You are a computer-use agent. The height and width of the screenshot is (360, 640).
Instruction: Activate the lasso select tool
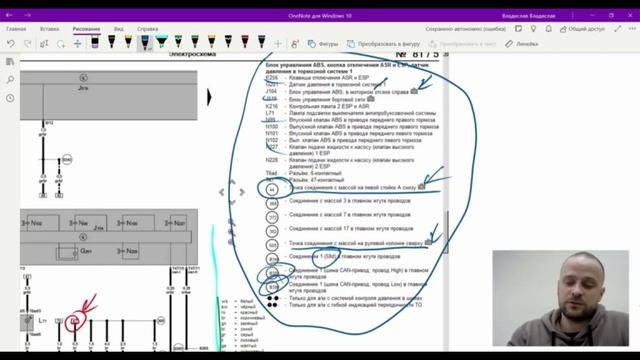[x=61, y=44]
